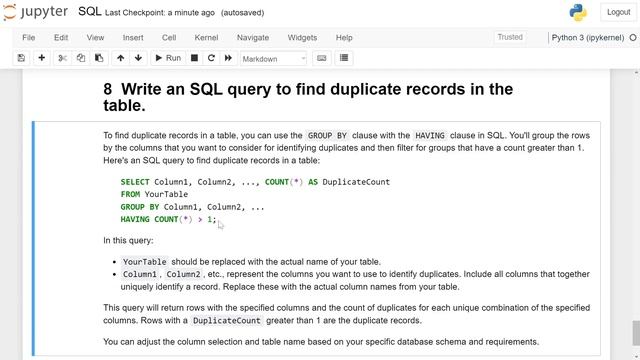This screenshot has height=360, width=640.
Task: Cut the selected cells
Action: 62,58
